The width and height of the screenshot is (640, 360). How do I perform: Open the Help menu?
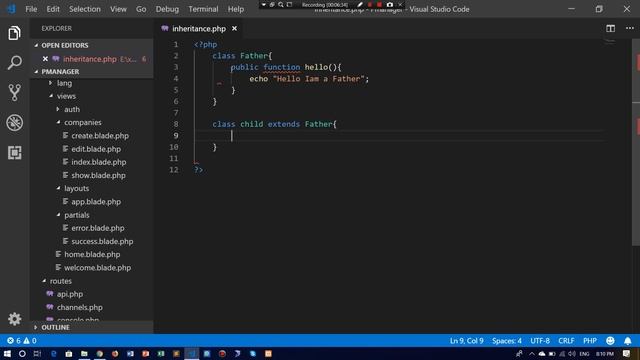[236, 9]
